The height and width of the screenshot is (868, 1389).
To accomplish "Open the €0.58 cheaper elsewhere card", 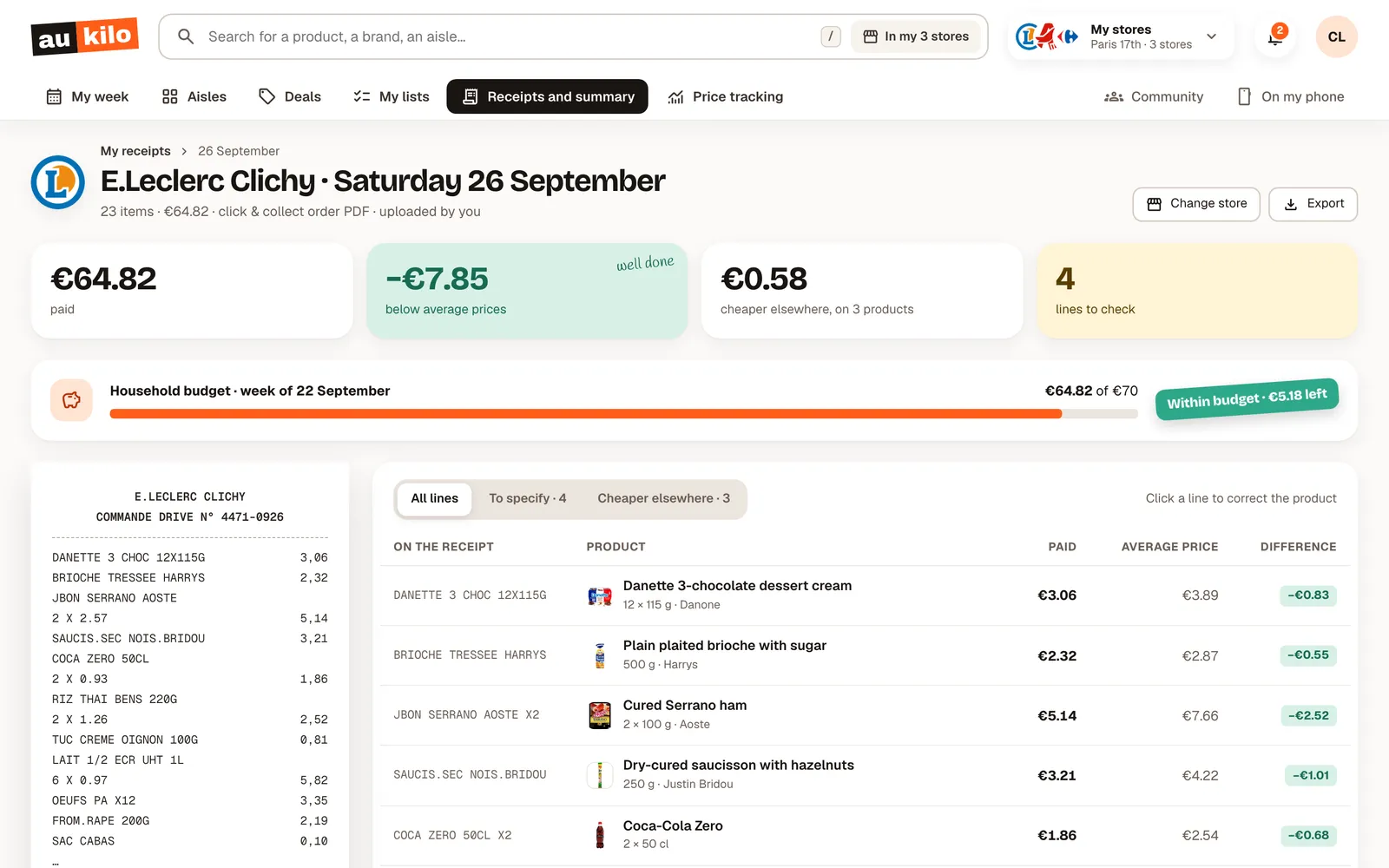I will (x=861, y=291).
